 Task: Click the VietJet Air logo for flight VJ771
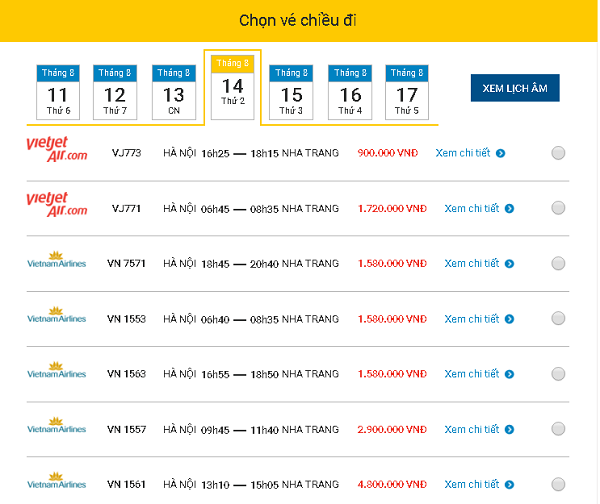pyautogui.click(x=57, y=206)
